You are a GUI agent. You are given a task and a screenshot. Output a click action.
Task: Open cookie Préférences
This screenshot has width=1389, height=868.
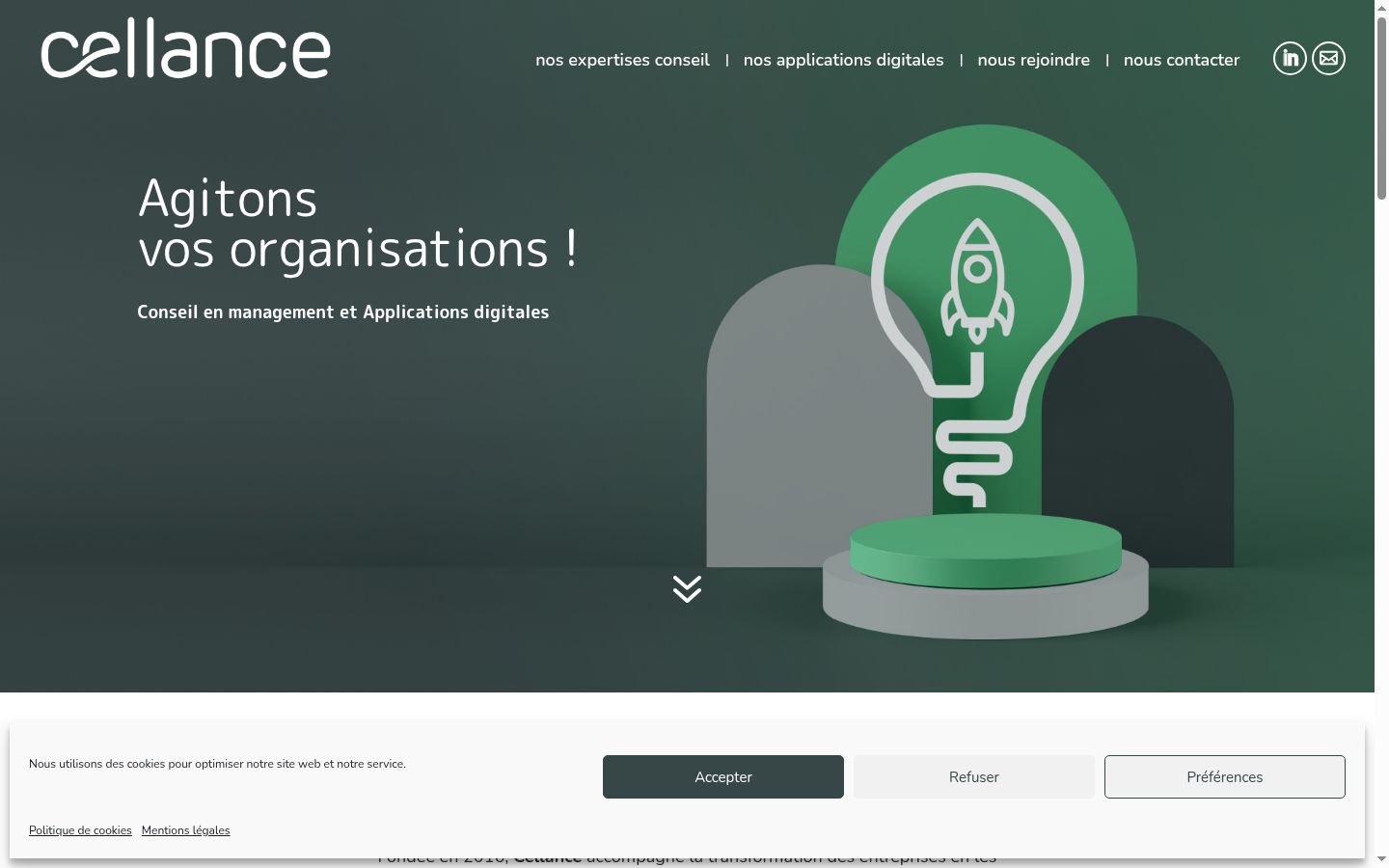coord(1225,777)
